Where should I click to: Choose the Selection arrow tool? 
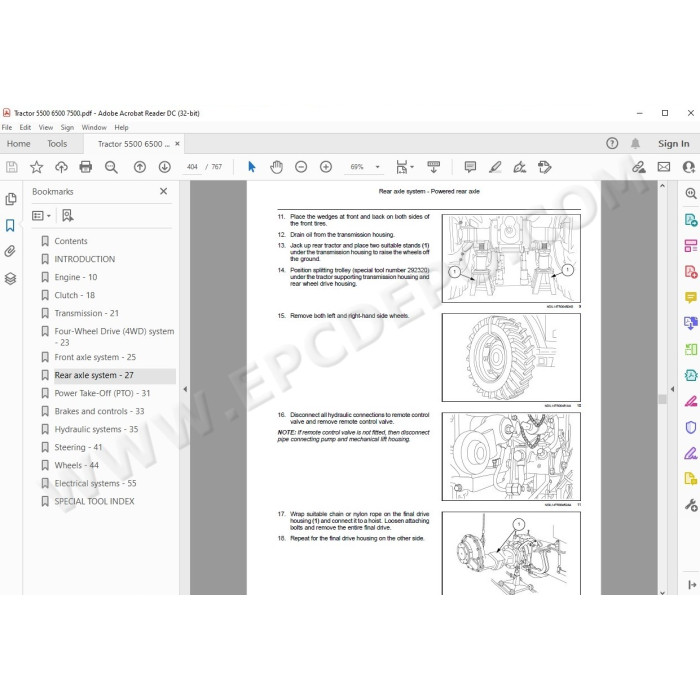click(x=252, y=167)
